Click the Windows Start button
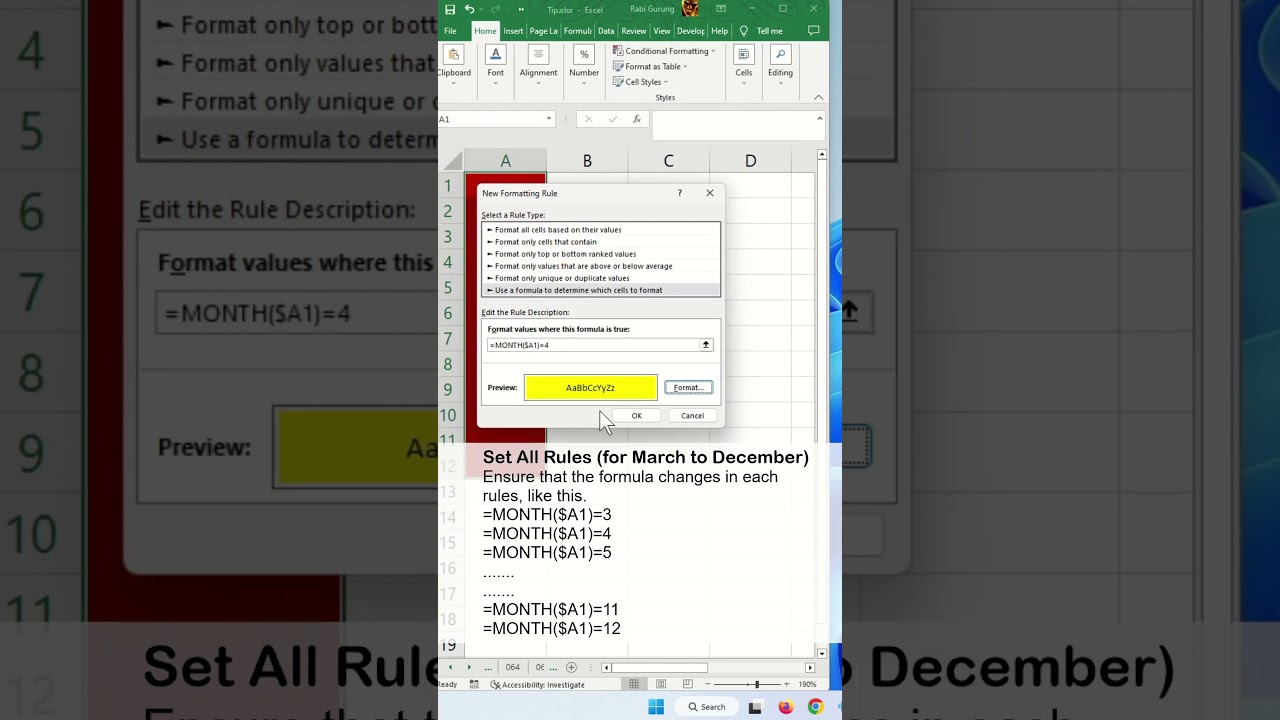This screenshot has height=720, width=1280. click(656, 707)
